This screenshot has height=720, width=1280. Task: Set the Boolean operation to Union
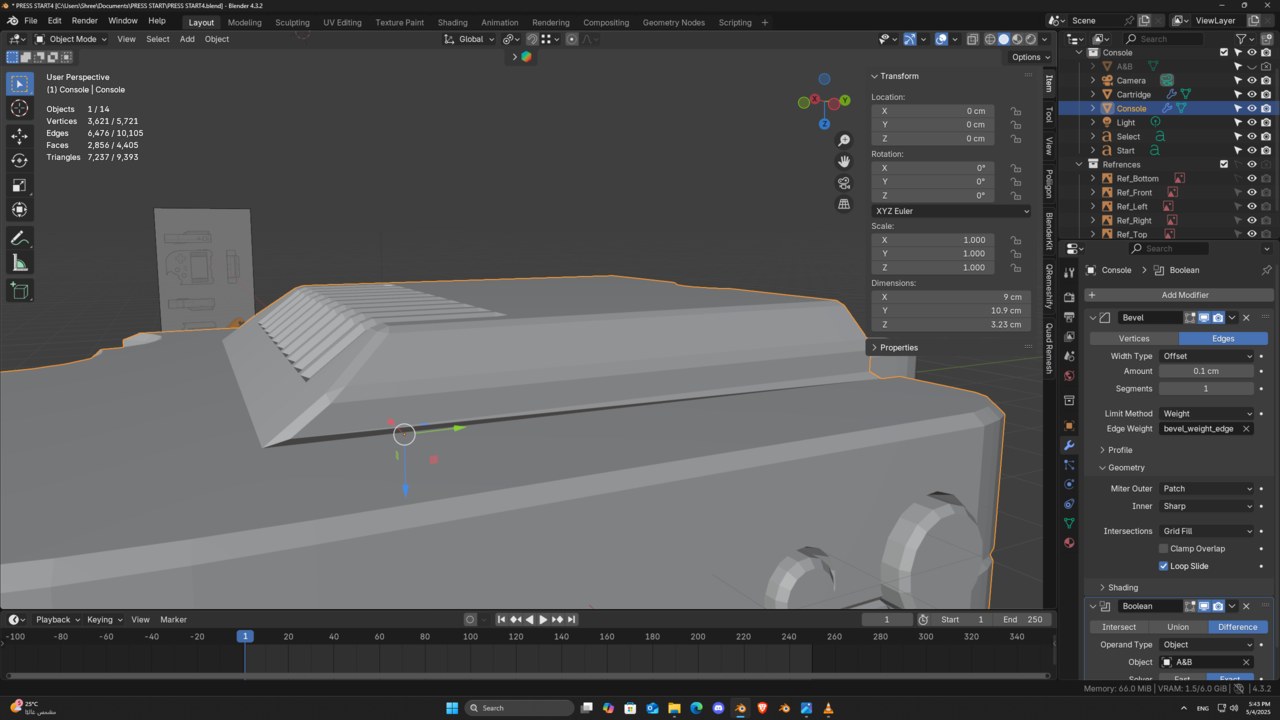pyautogui.click(x=1178, y=627)
